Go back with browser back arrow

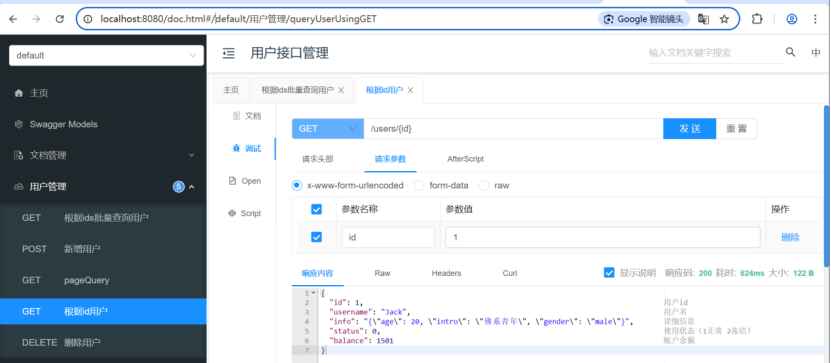(x=13, y=19)
